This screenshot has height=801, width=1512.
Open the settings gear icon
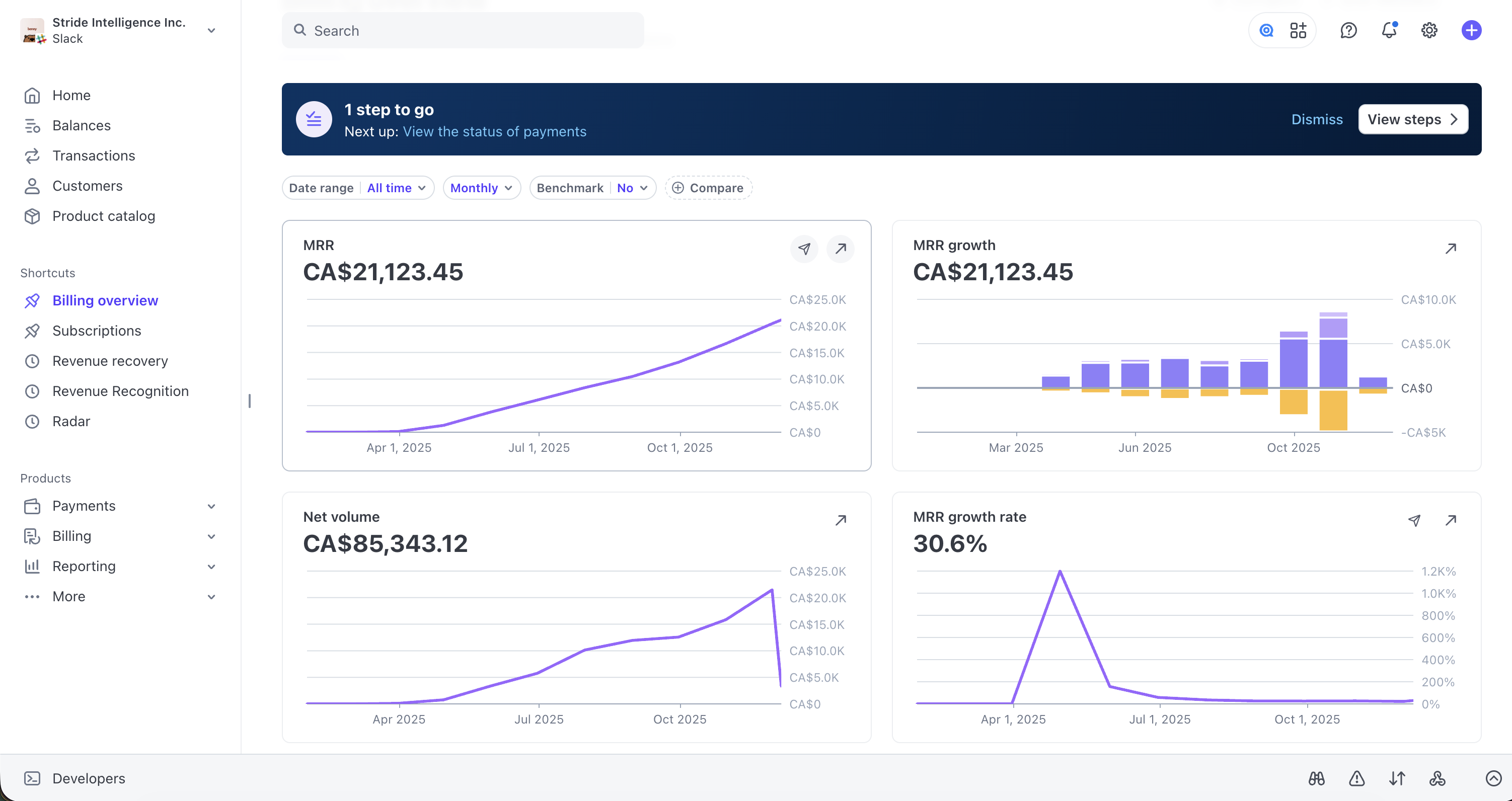click(1429, 30)
